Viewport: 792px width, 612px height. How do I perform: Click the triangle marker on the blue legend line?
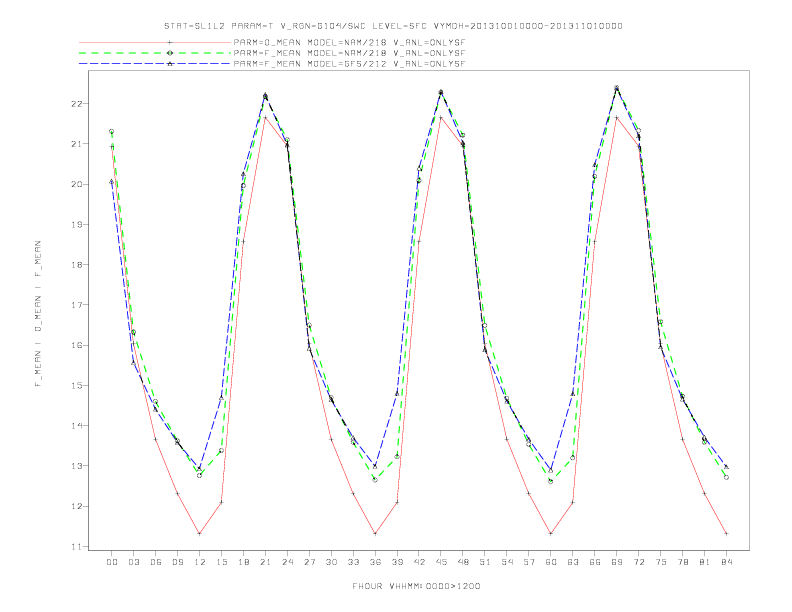170,64
